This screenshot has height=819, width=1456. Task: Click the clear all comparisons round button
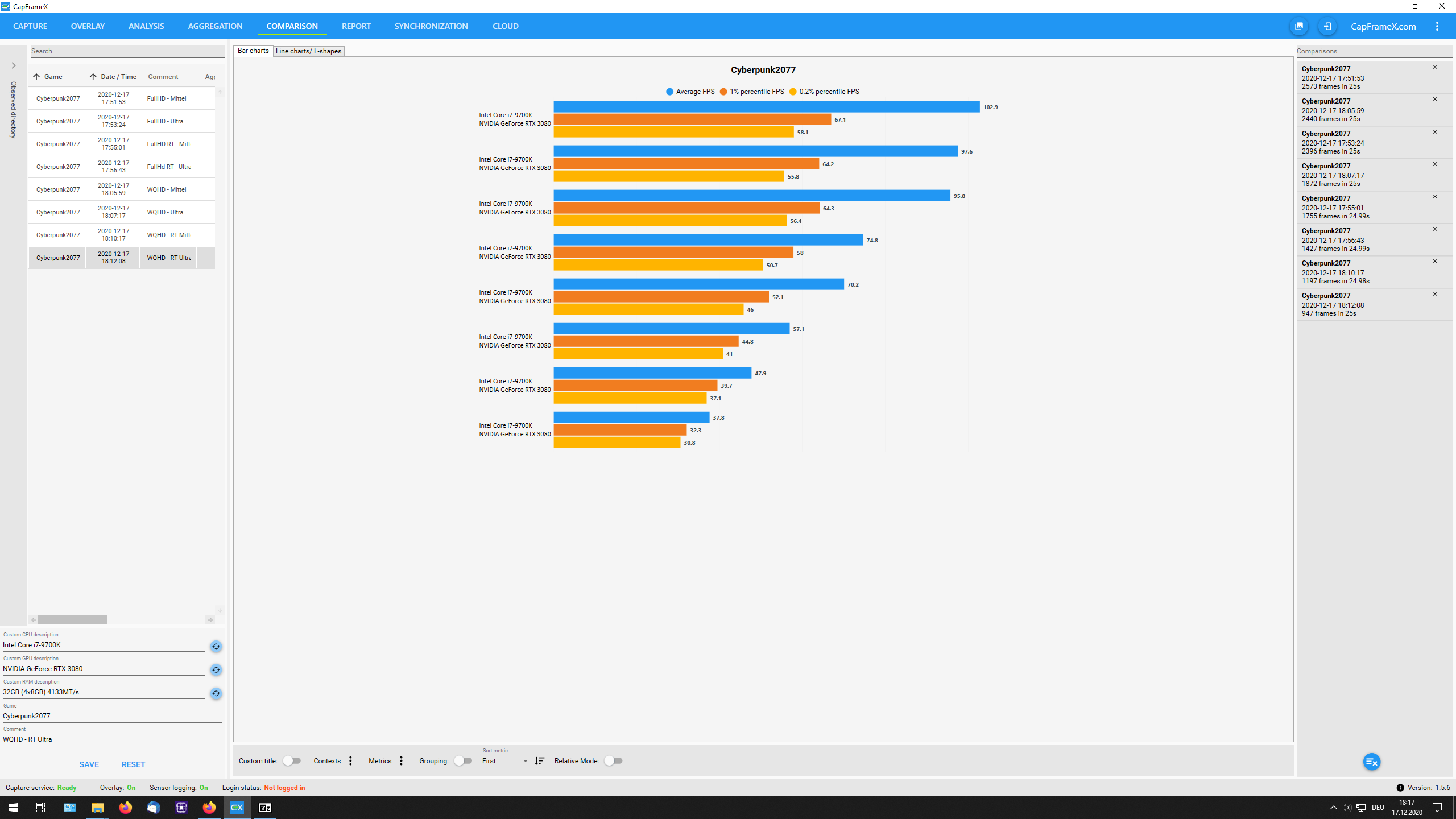(1371, 762)
